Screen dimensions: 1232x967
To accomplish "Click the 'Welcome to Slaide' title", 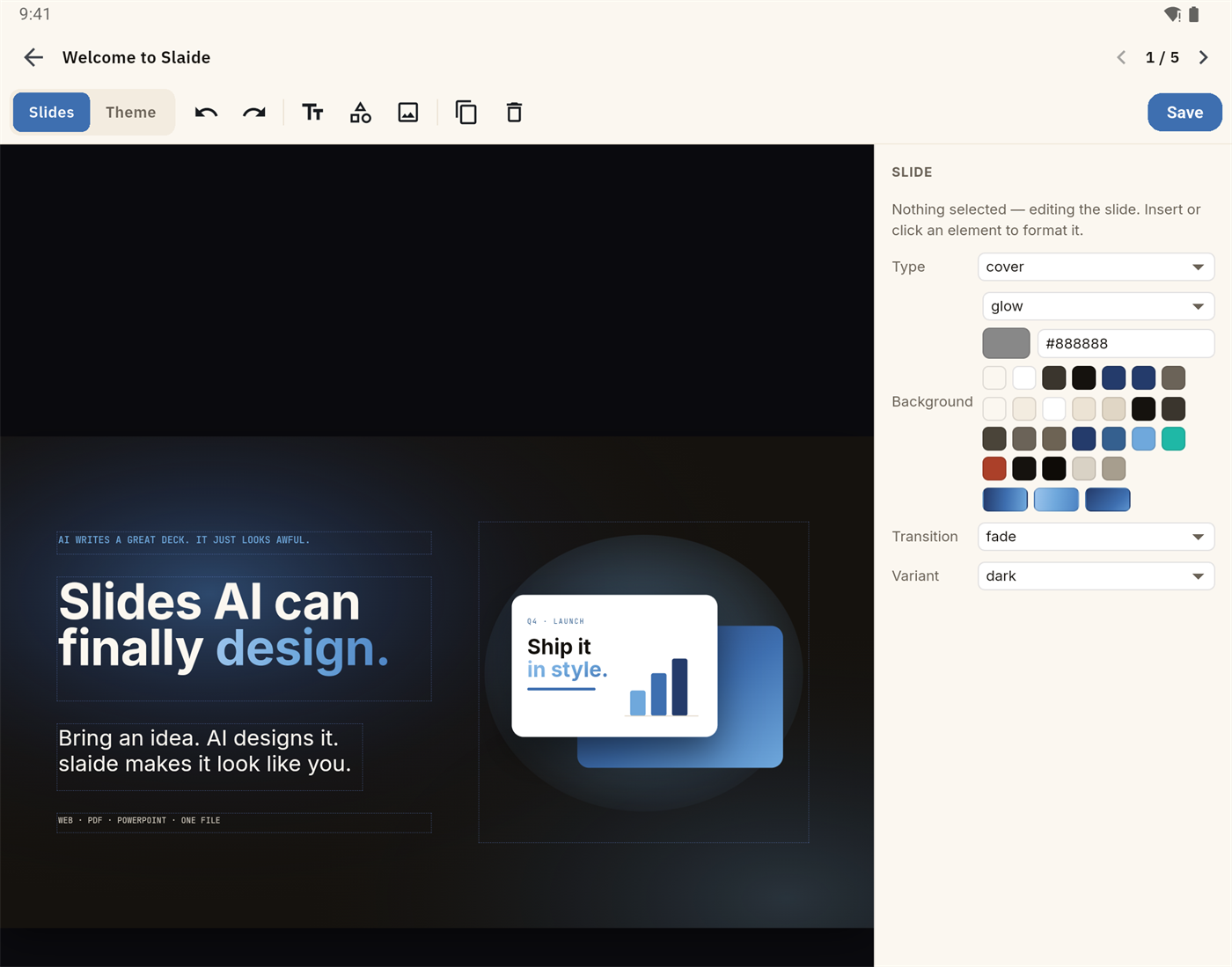I will click(x=136, y=57).
